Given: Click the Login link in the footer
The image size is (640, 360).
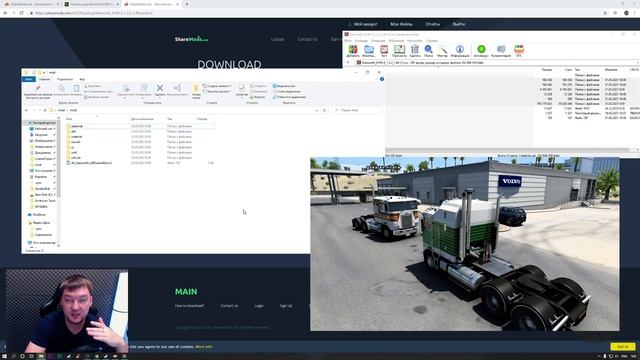Looking at the screenshot, I should click(259, 306).
